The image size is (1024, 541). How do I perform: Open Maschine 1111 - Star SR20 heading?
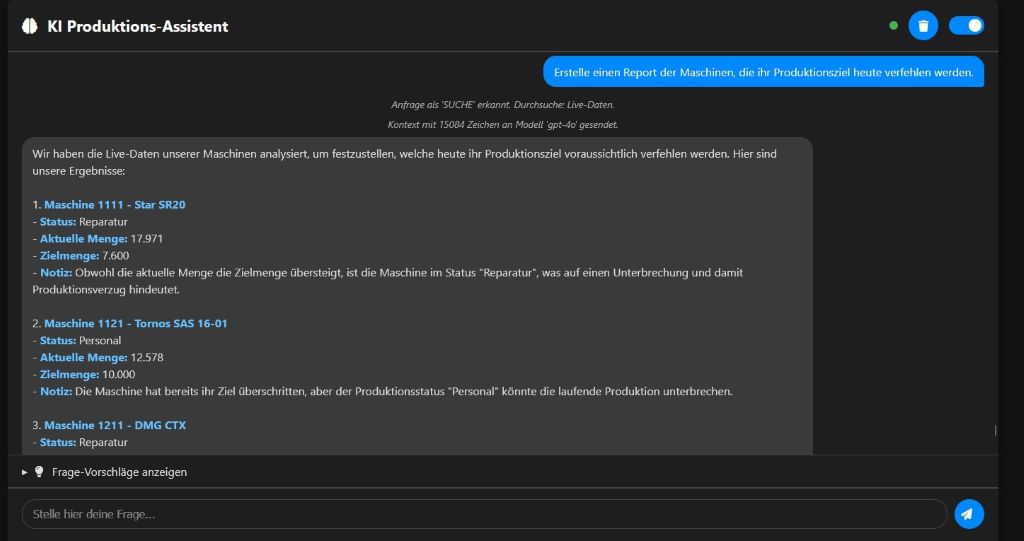[114, 205]
